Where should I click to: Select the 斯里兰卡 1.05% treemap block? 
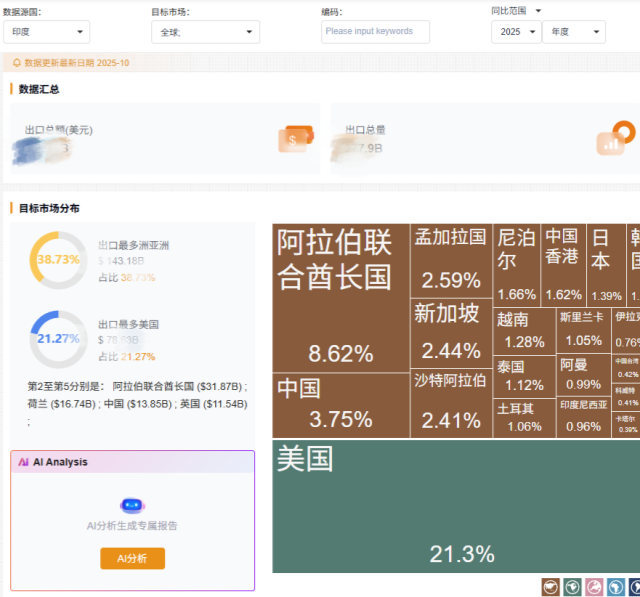tap(584, 331)
